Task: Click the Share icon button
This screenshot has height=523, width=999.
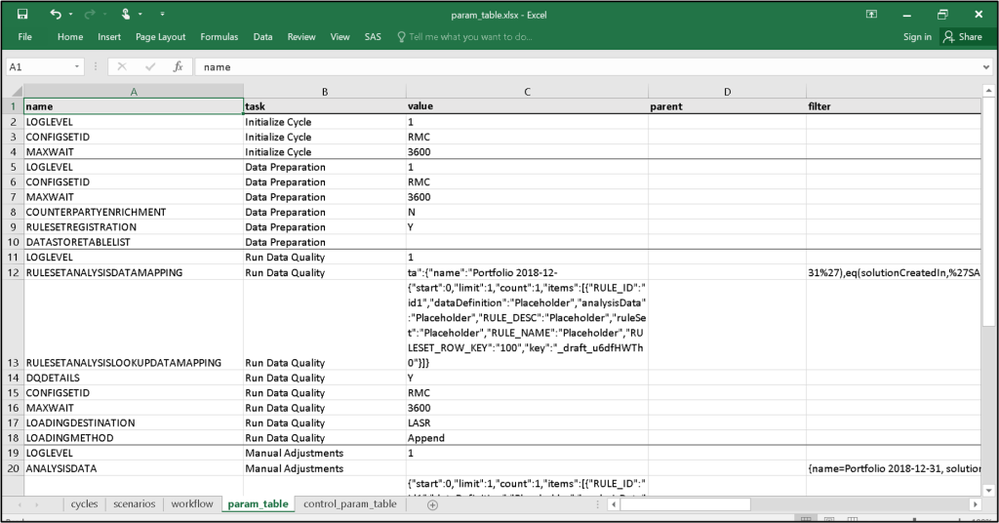Action: click(963, 37)
